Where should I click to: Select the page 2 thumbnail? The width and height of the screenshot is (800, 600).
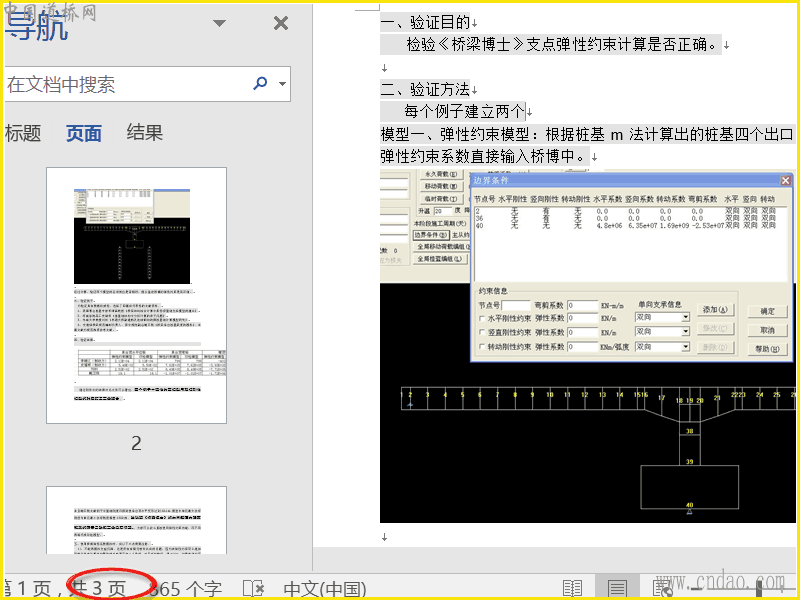(136, 295)
